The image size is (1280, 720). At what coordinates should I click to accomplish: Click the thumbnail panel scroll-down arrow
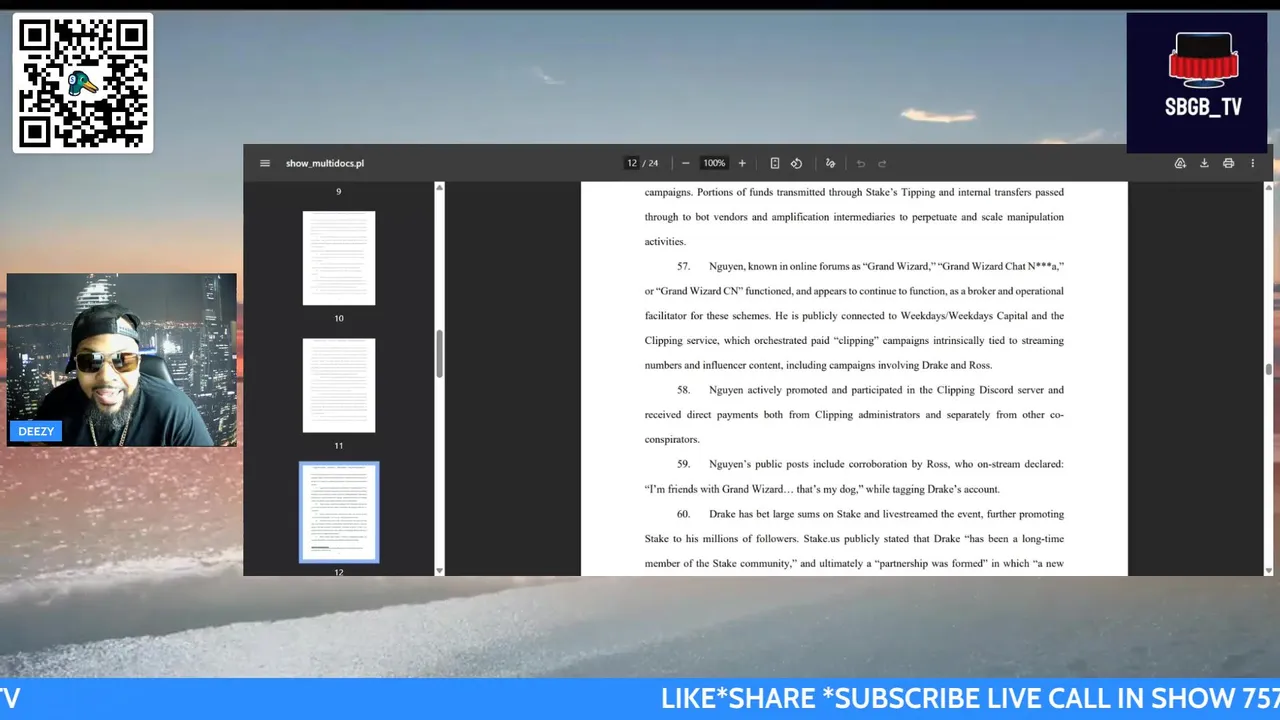point(439,570)
